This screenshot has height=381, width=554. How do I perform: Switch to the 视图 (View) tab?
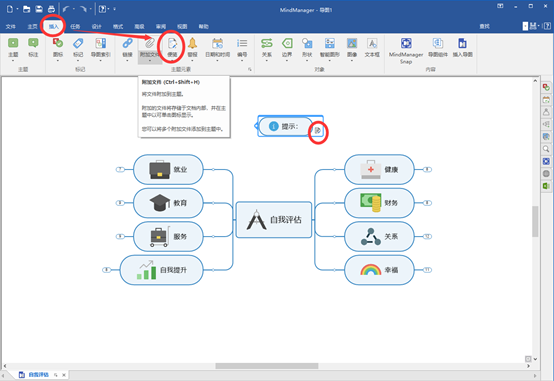(182, 27)
